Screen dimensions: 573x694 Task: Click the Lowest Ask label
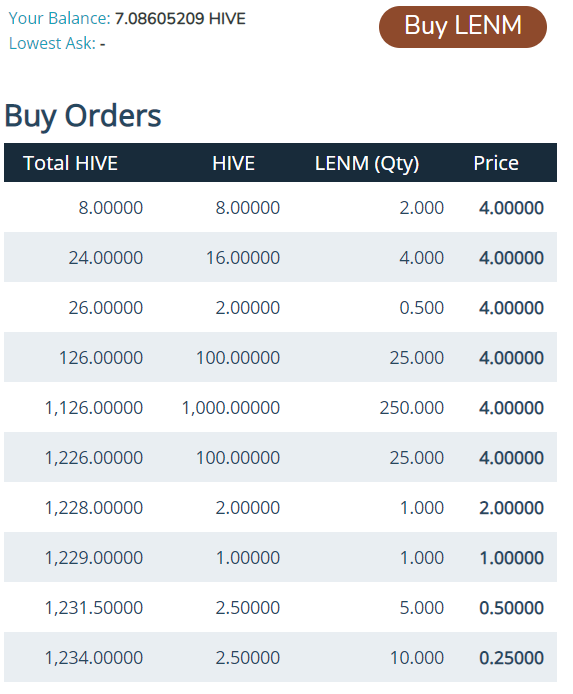pos(52,43)
